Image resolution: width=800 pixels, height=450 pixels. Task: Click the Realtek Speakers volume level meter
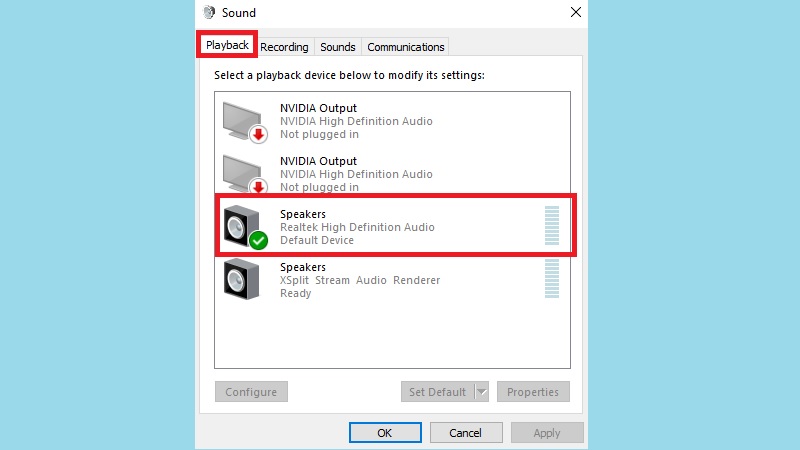[552, 226]
